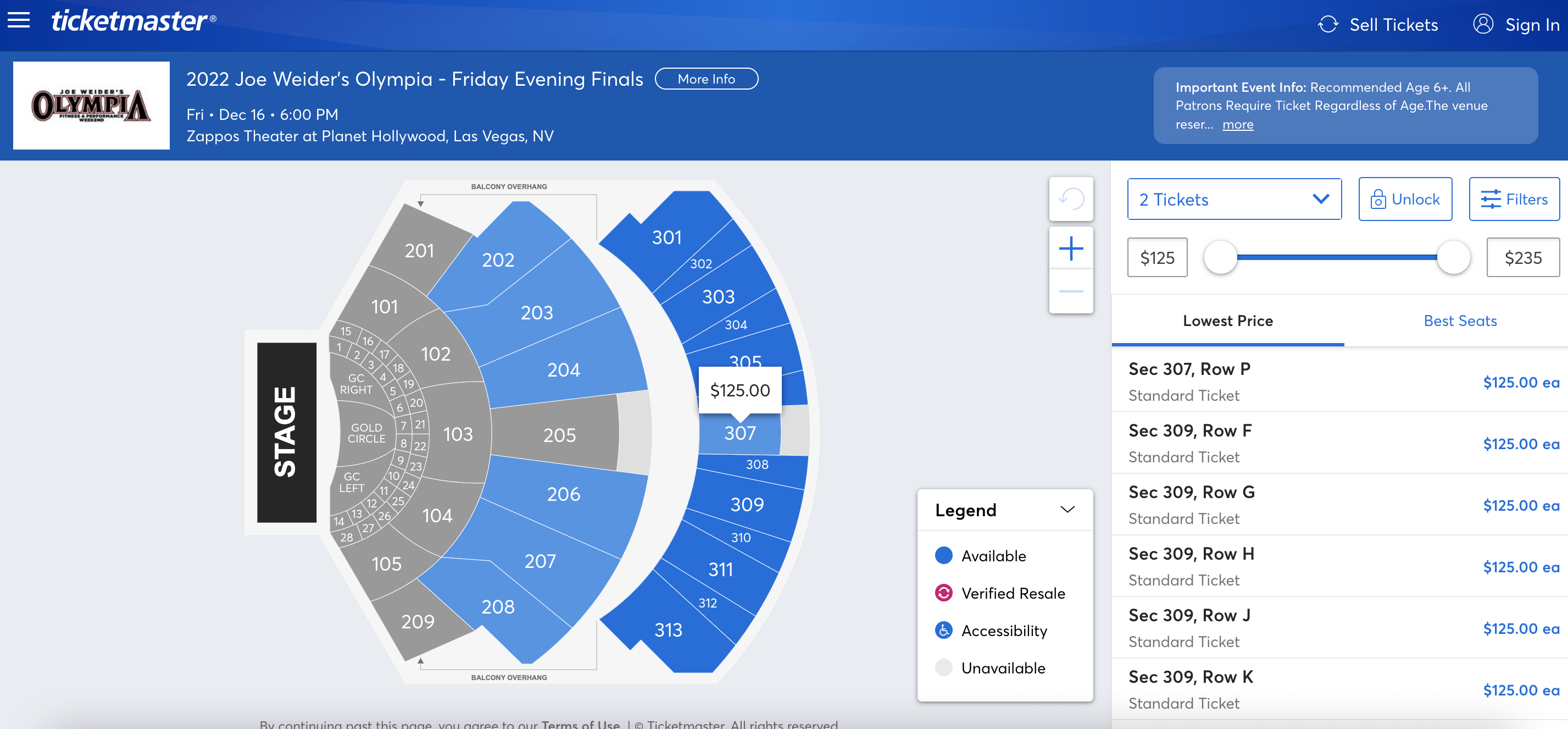Click the Ticketmaster logo
The image size is (1568, 729).
pos(134,21)
